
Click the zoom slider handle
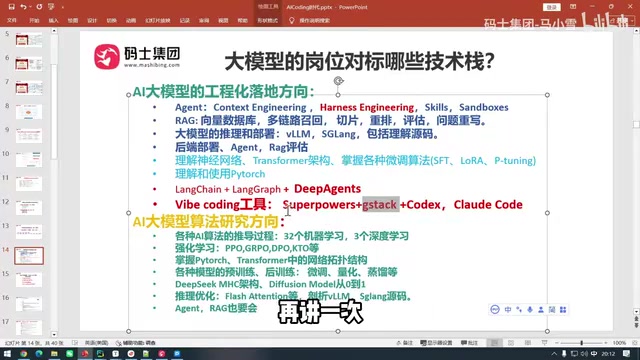[x=582, y=343]
